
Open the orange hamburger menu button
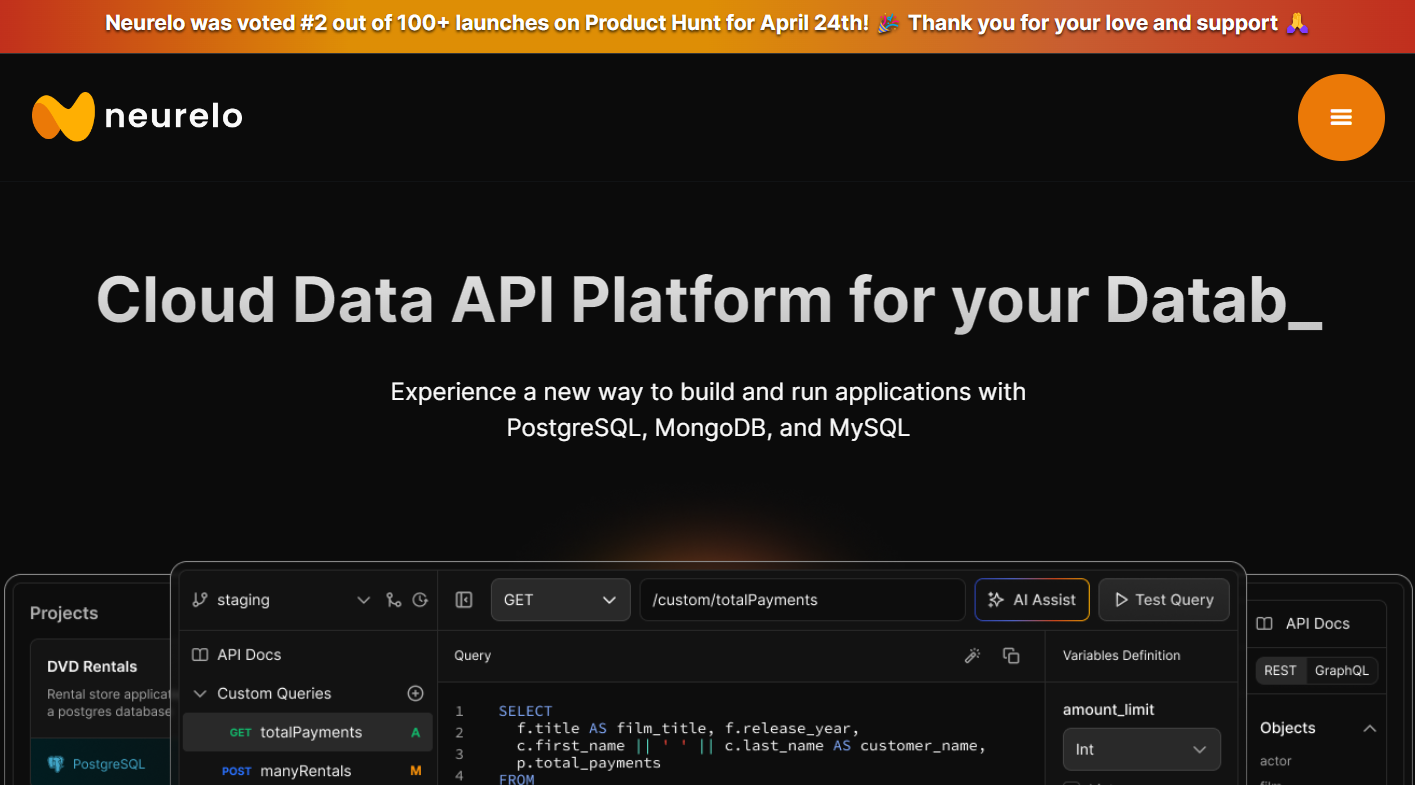click(1340, 117)
